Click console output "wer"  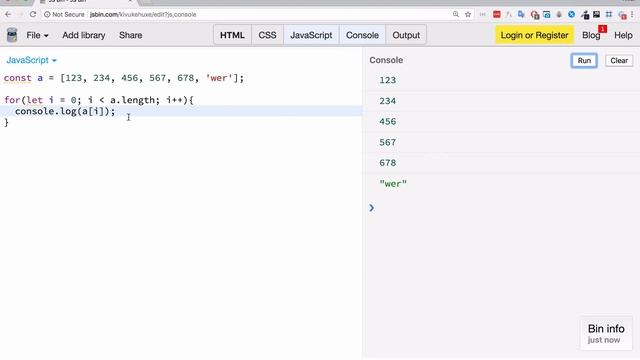click(x=393, y=184)
